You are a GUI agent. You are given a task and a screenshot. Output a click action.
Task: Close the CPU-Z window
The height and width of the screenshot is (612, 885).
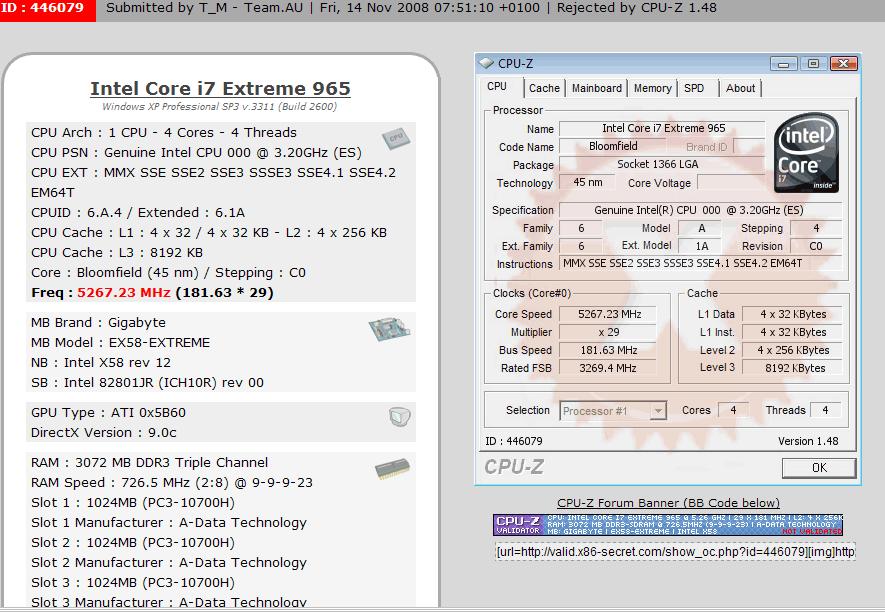[843, 64]
